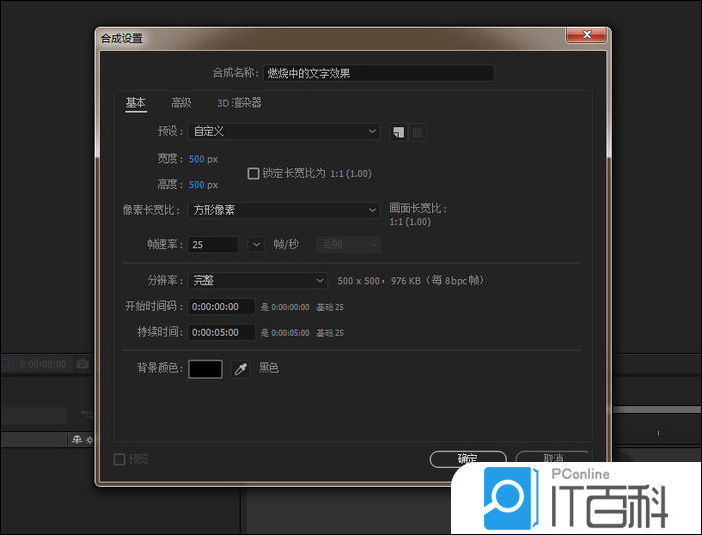Screen dimensions: 702x535
Task: Switch to the 基本 tab
Action: tap(136, 103)
